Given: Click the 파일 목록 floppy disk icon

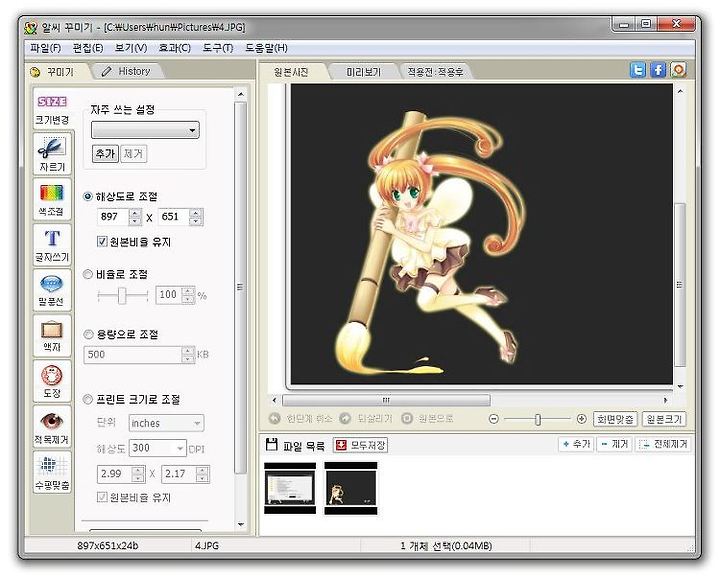Looking at the screenshot, I should click(x=272, y=444).
